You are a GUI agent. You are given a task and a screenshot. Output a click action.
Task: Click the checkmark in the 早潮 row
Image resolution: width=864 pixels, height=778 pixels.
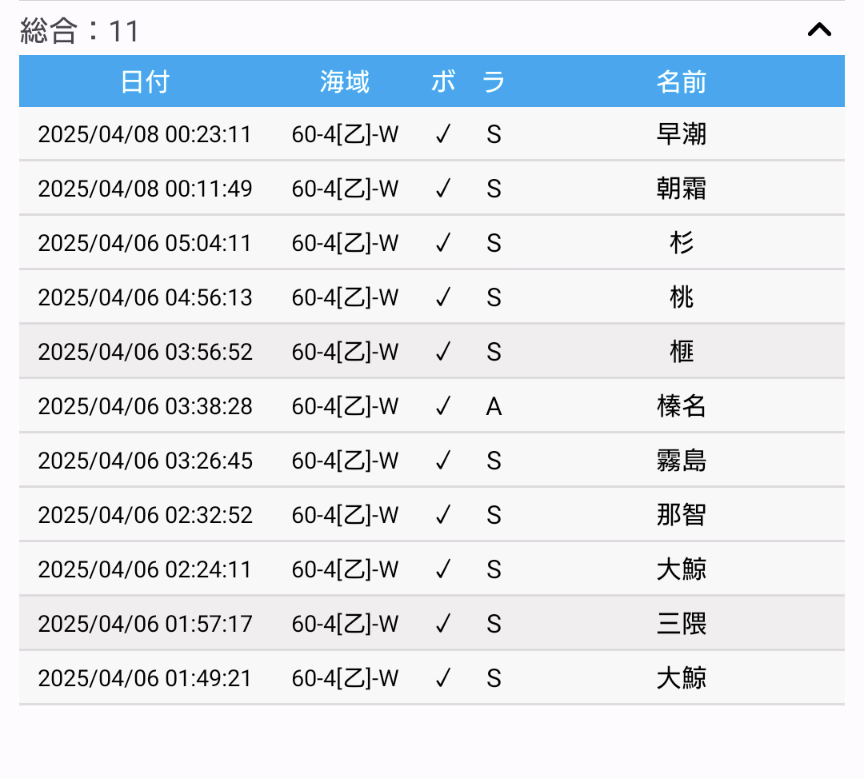pyautogui.click(x=443, y=134)
